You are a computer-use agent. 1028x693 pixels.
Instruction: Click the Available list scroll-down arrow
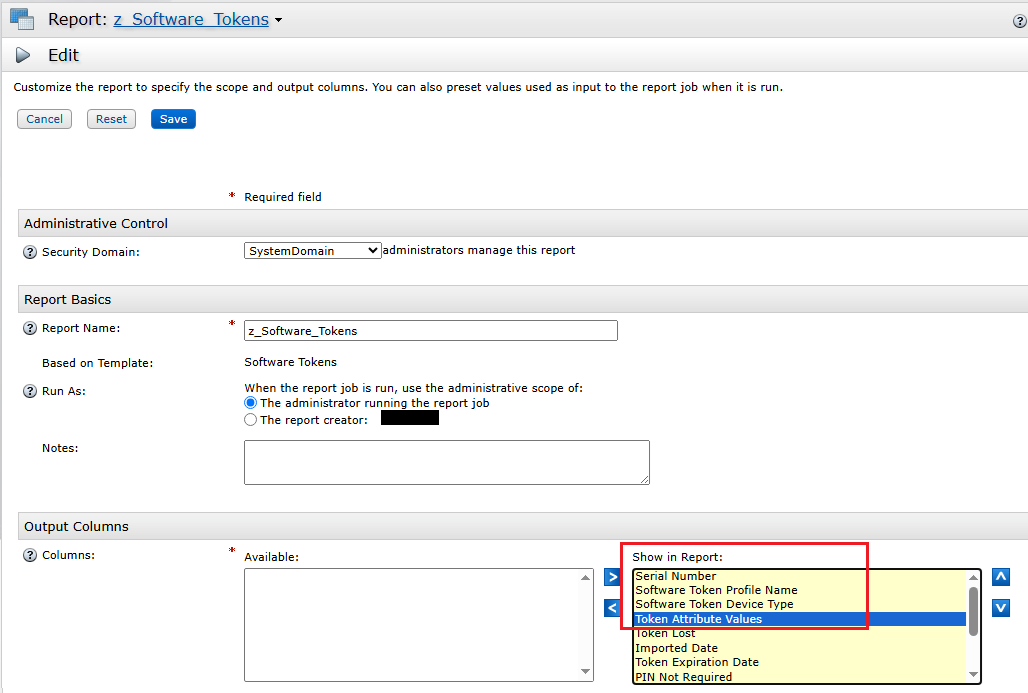[x=585, y=672]
